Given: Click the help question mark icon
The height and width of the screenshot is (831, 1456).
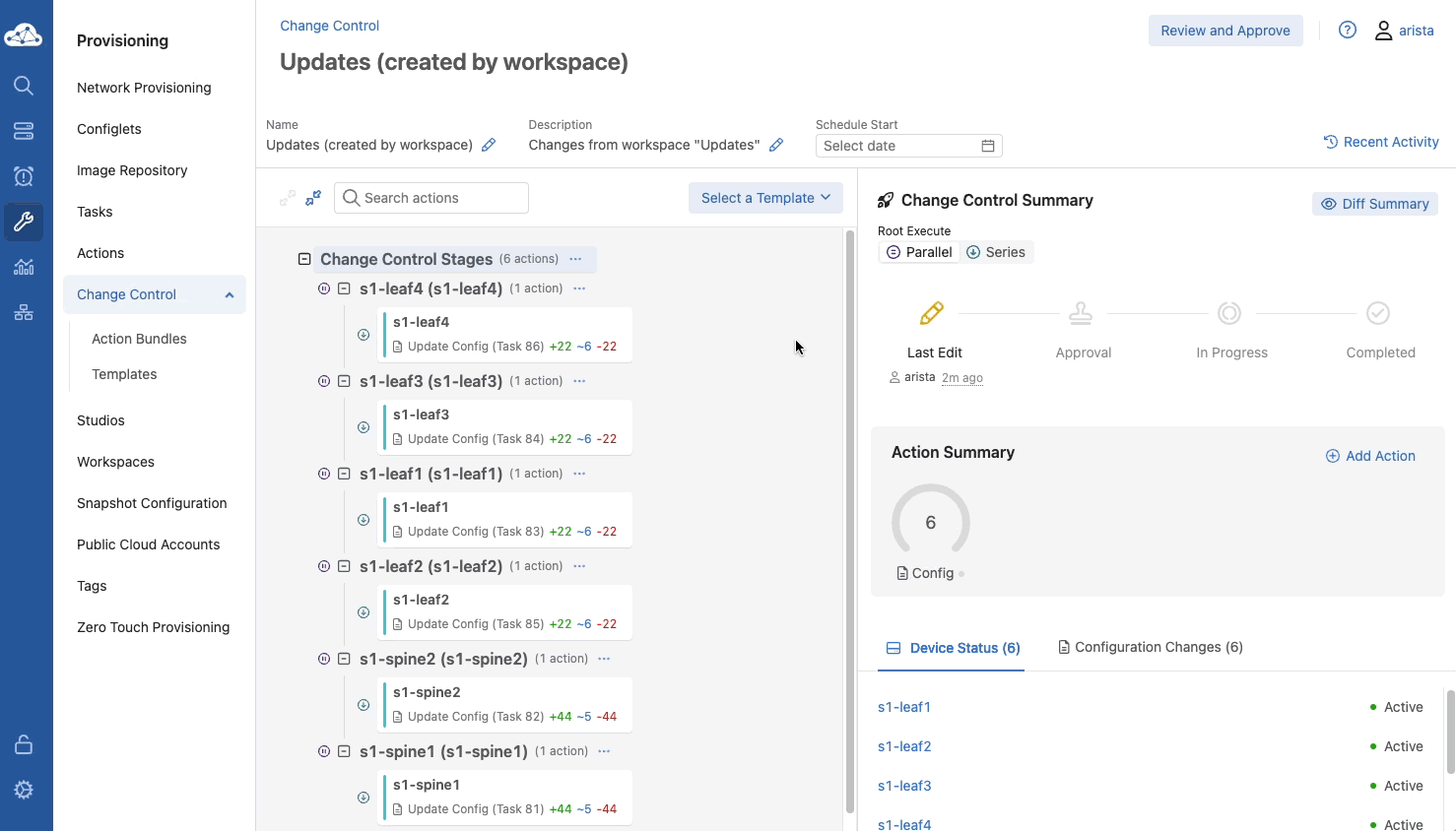Looking at the screenshot, I should click(1348, 31).
